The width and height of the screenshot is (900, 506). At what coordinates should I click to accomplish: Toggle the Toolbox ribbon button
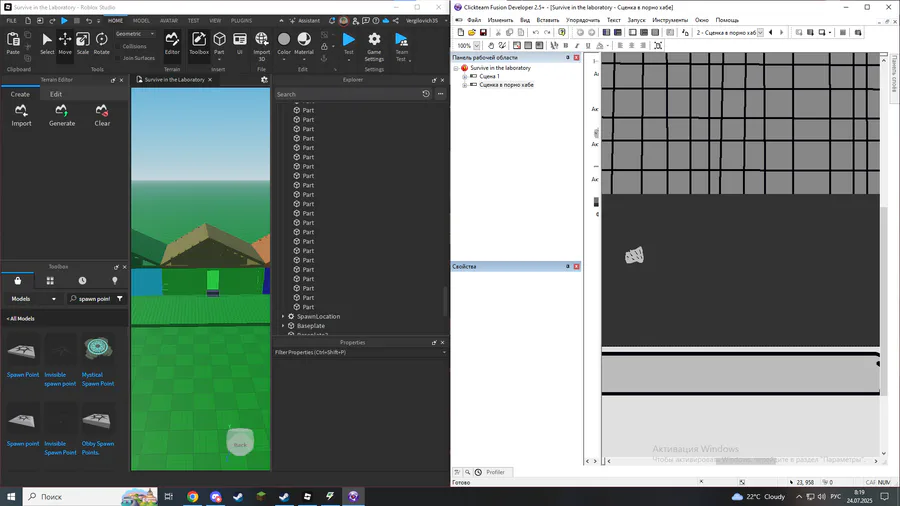[x=199, y=43]
